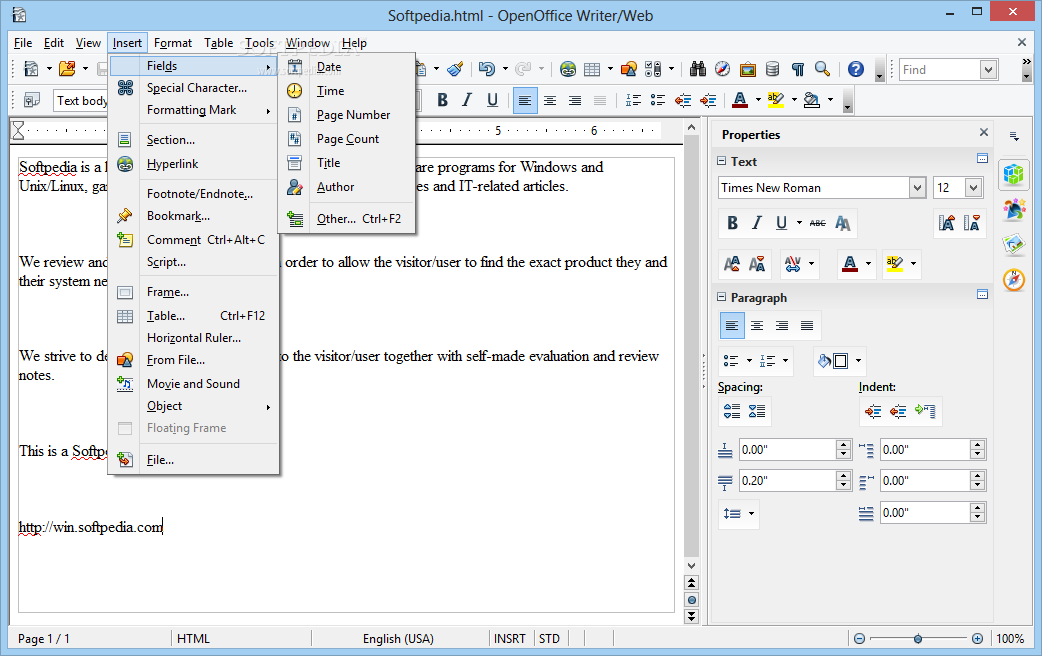Screen dimensions: 1042x656
Task: Open paragraph background color dropdown
Action: tap(859, 361)
